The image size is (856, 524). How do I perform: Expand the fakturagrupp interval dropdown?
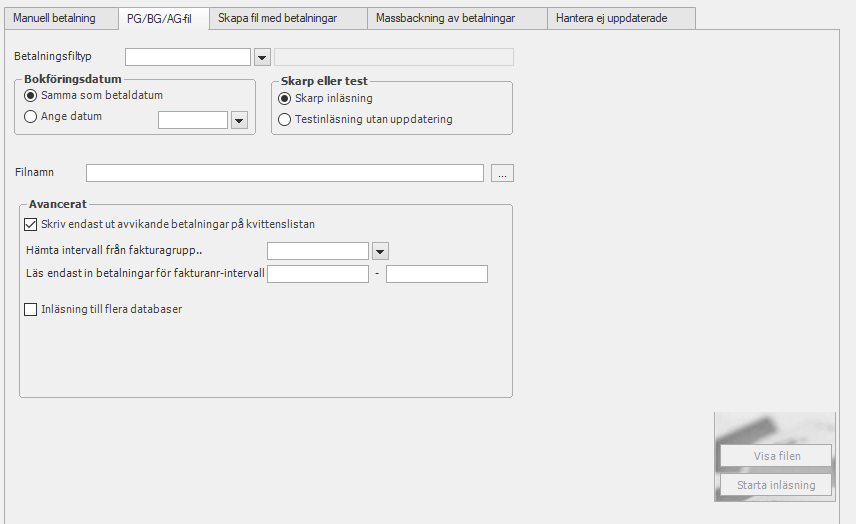pyautogui.click(x=381, y=252)
